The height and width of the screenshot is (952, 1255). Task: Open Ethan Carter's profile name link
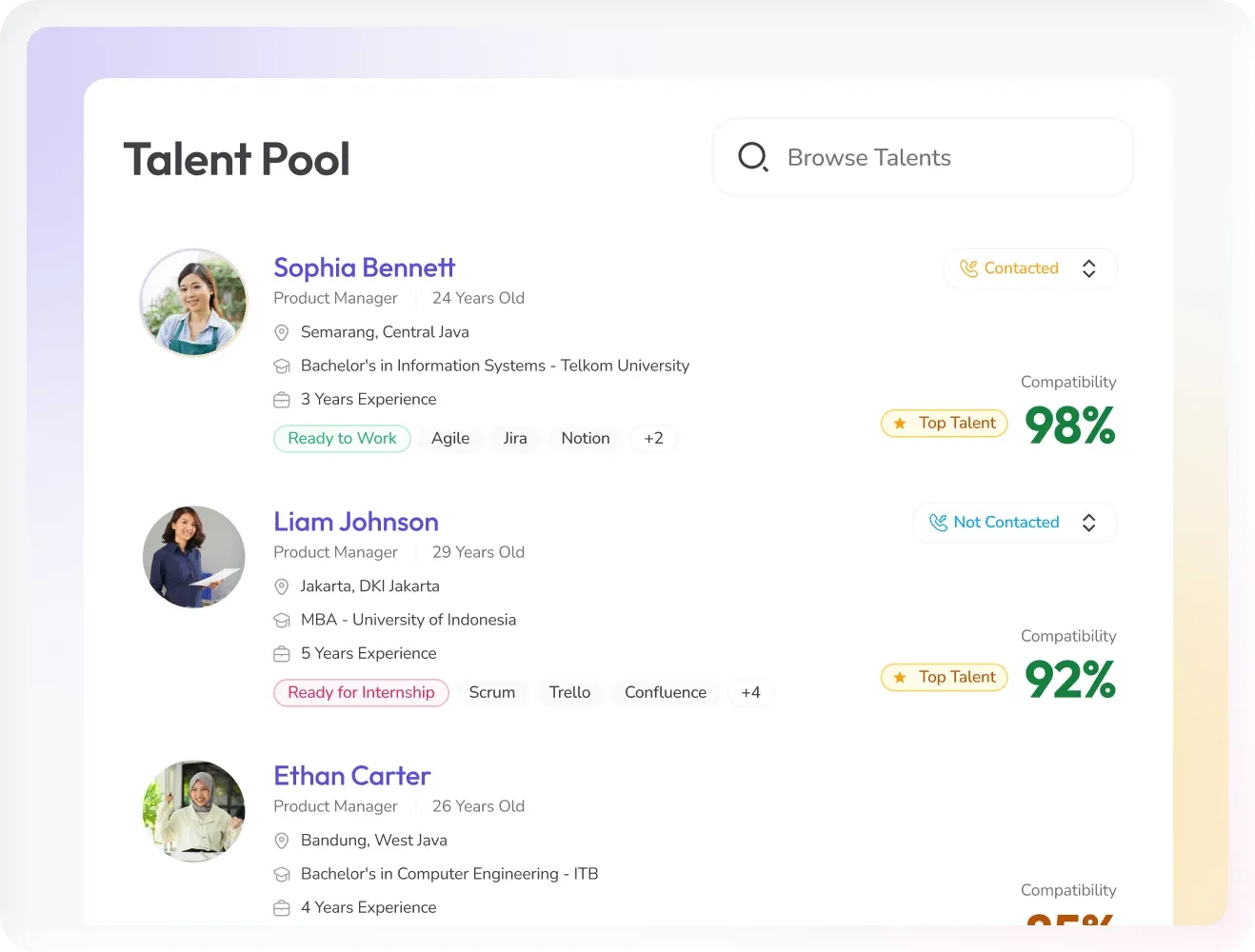351,776
